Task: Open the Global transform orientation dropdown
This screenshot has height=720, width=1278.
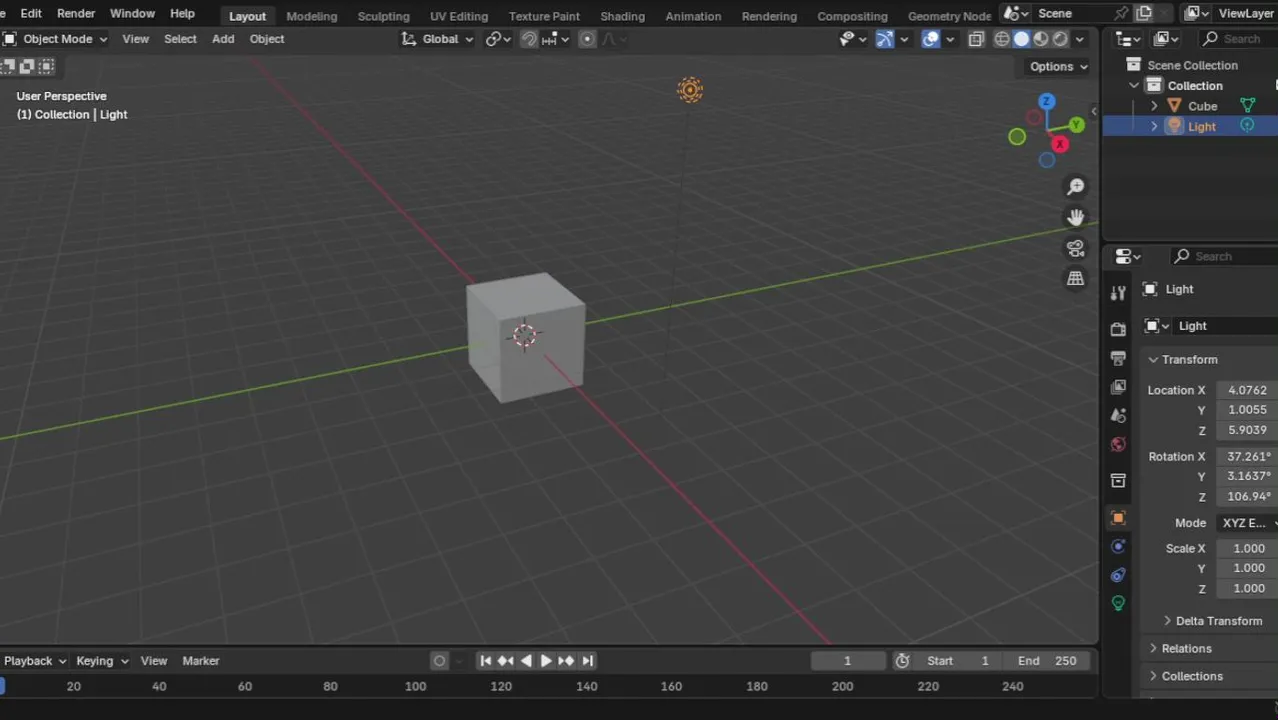Action: point(437,39)
